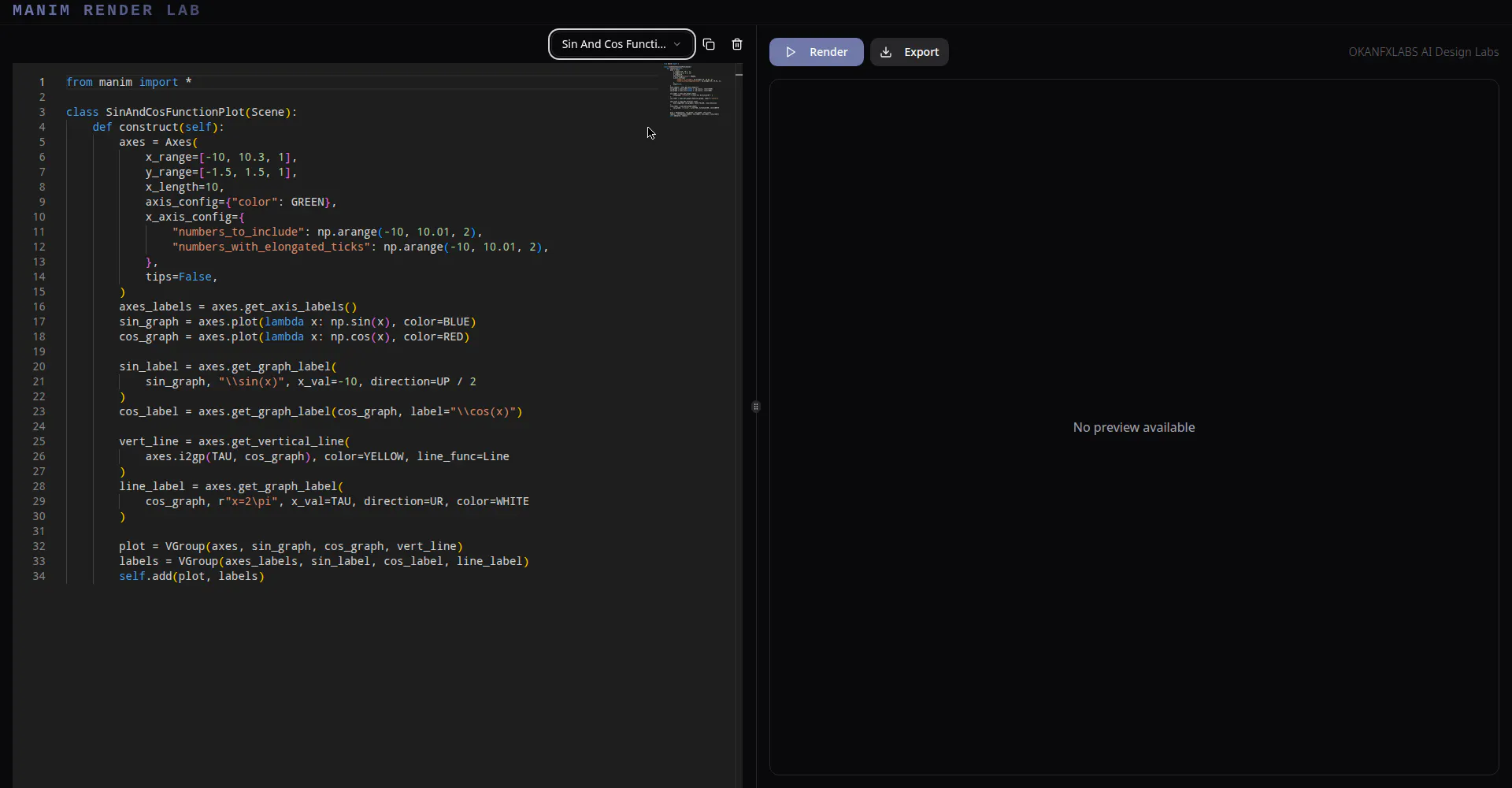Viewport: 1512px width, 788px height.
Task: Click OKANFXLABS AI Design Labs text
Action: [1423, 52]
